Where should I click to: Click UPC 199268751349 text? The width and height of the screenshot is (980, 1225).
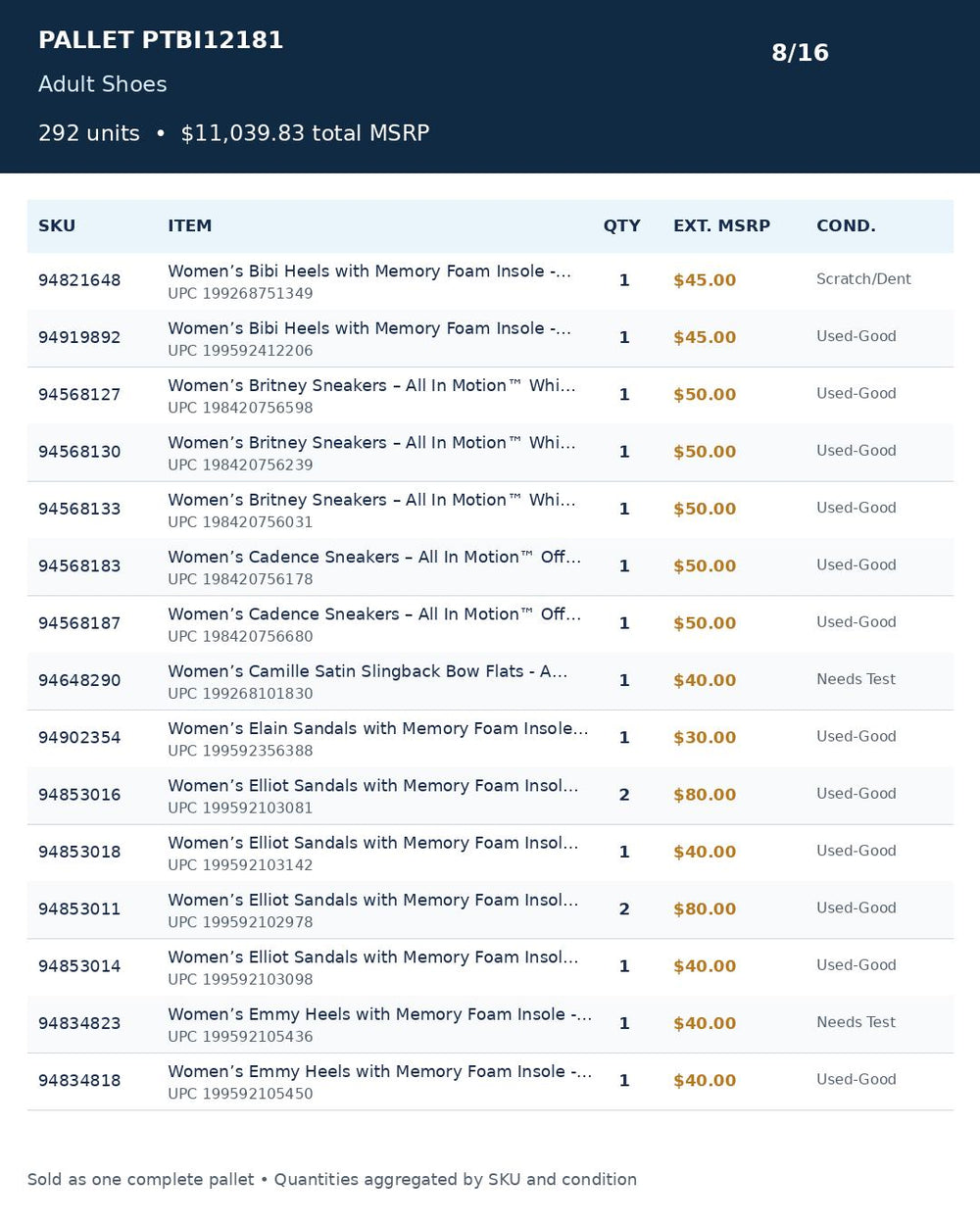[x=240, y=294]
